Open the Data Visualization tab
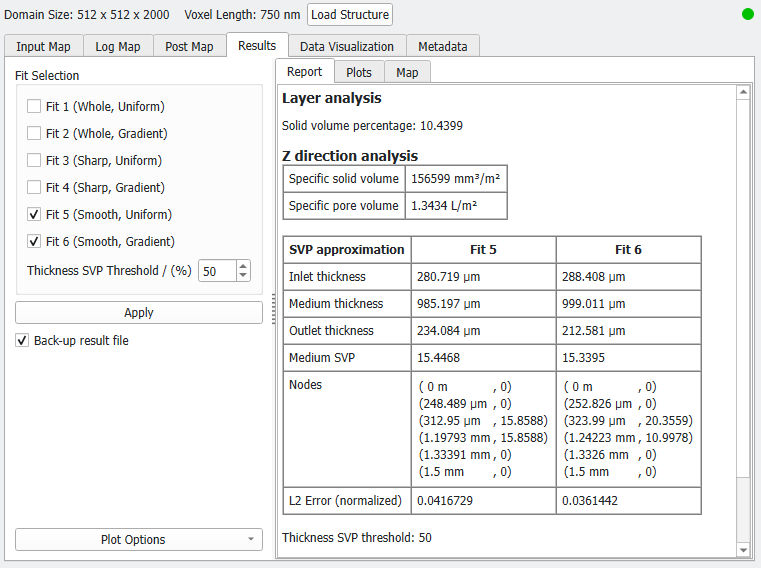The image size is (761, 568). pyautogui.click(x=347, y=47)
